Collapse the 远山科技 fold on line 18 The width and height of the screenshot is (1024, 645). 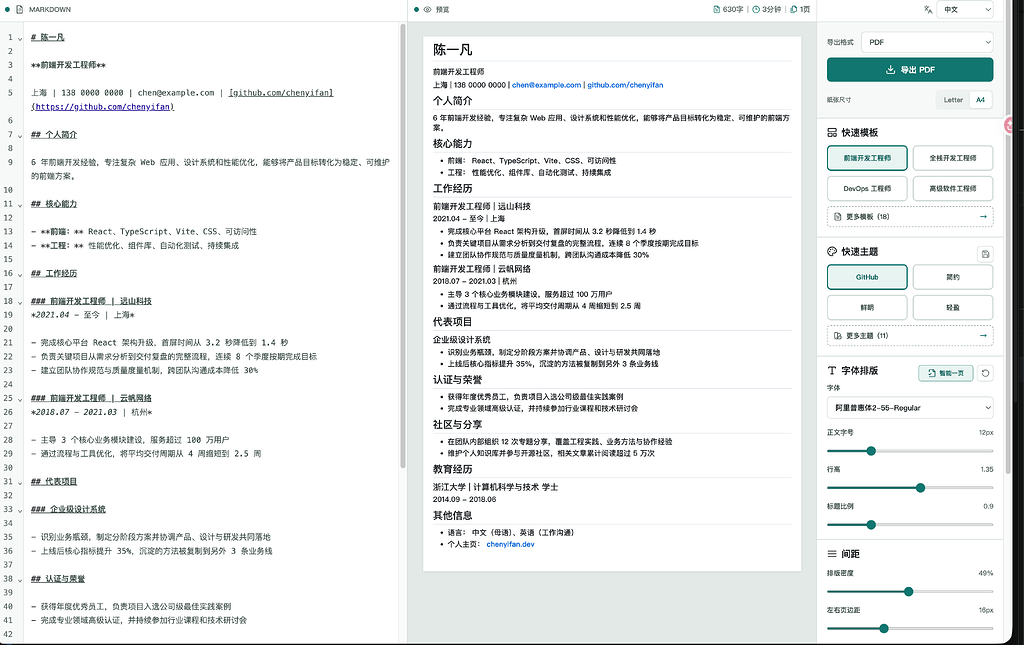tap(20, 302)
